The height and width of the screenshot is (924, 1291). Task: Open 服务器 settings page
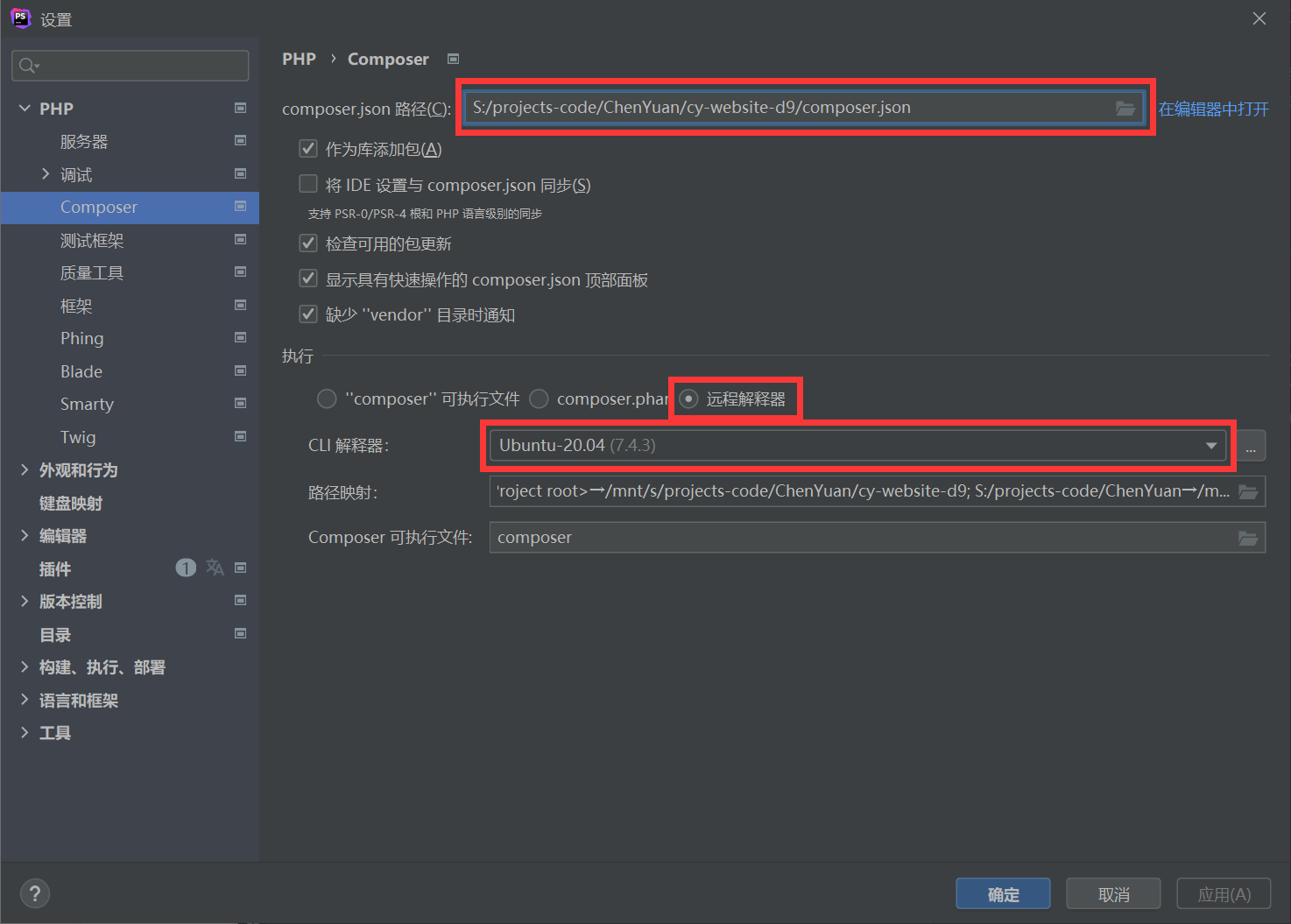coord(84,141)
